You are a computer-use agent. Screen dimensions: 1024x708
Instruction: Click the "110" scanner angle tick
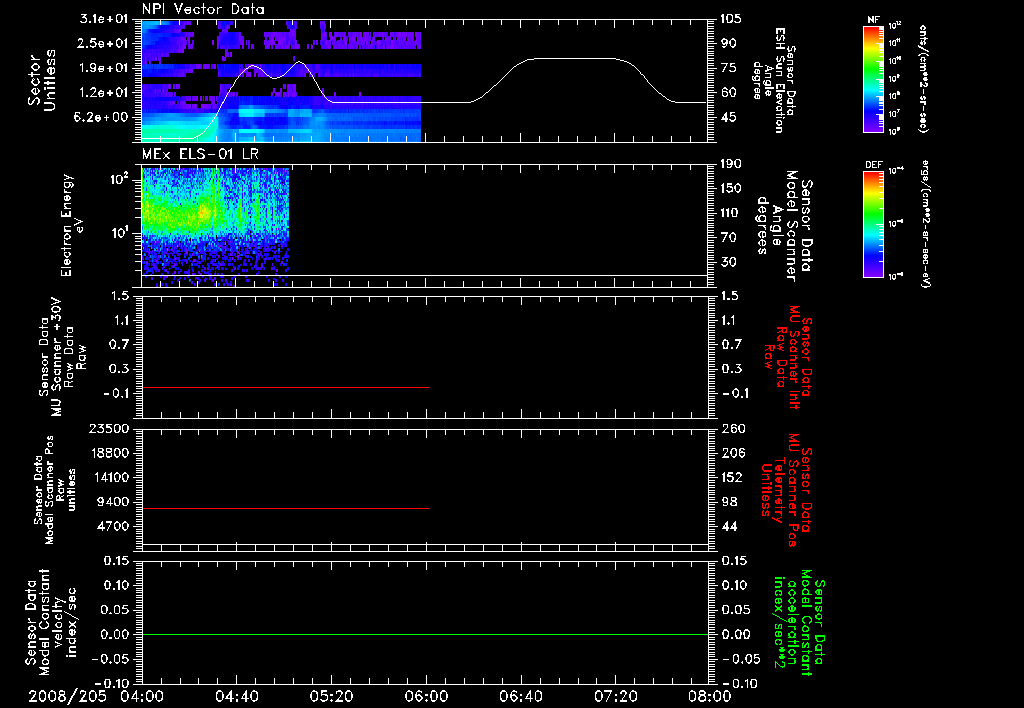pyautogui.click(x=730, y=213)
